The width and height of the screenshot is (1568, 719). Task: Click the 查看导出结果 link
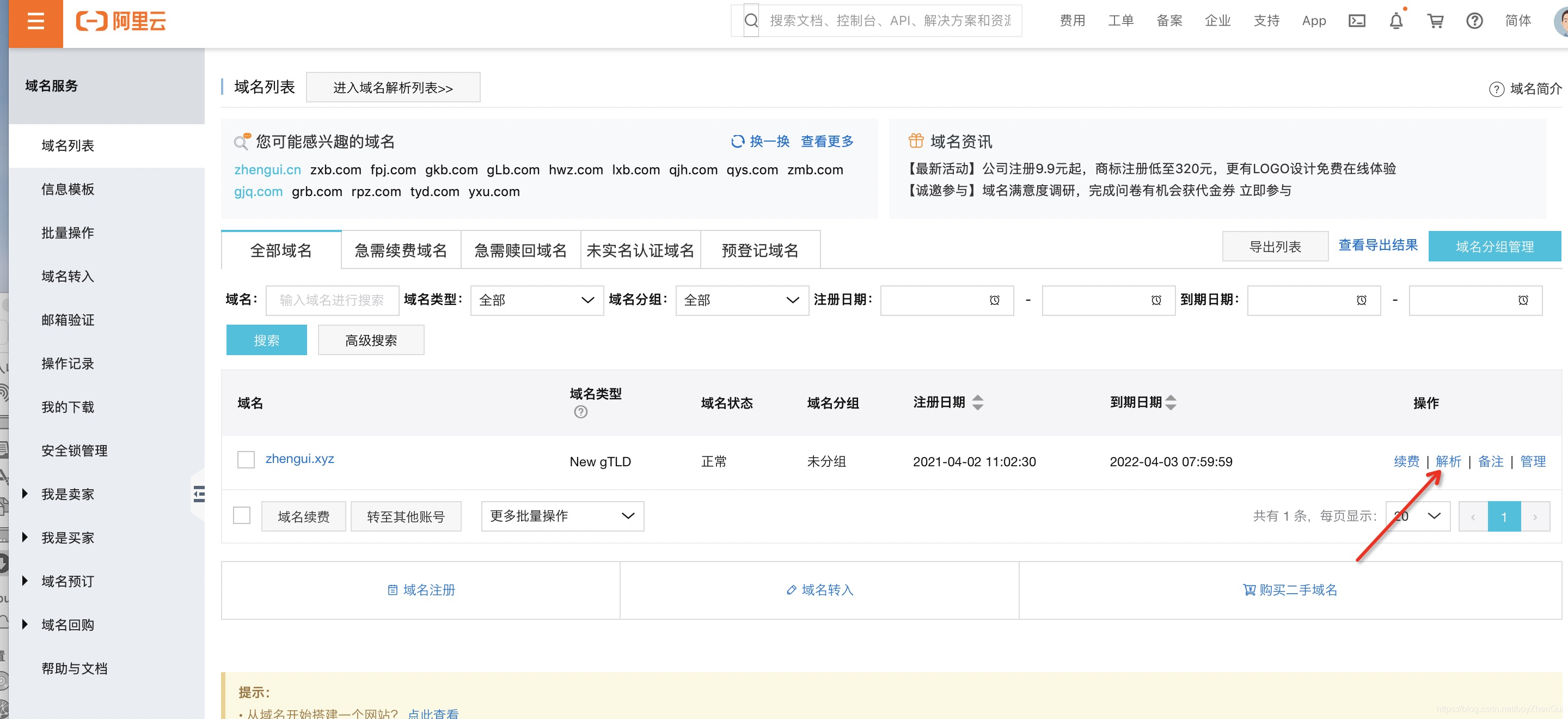coord(1378,245)
